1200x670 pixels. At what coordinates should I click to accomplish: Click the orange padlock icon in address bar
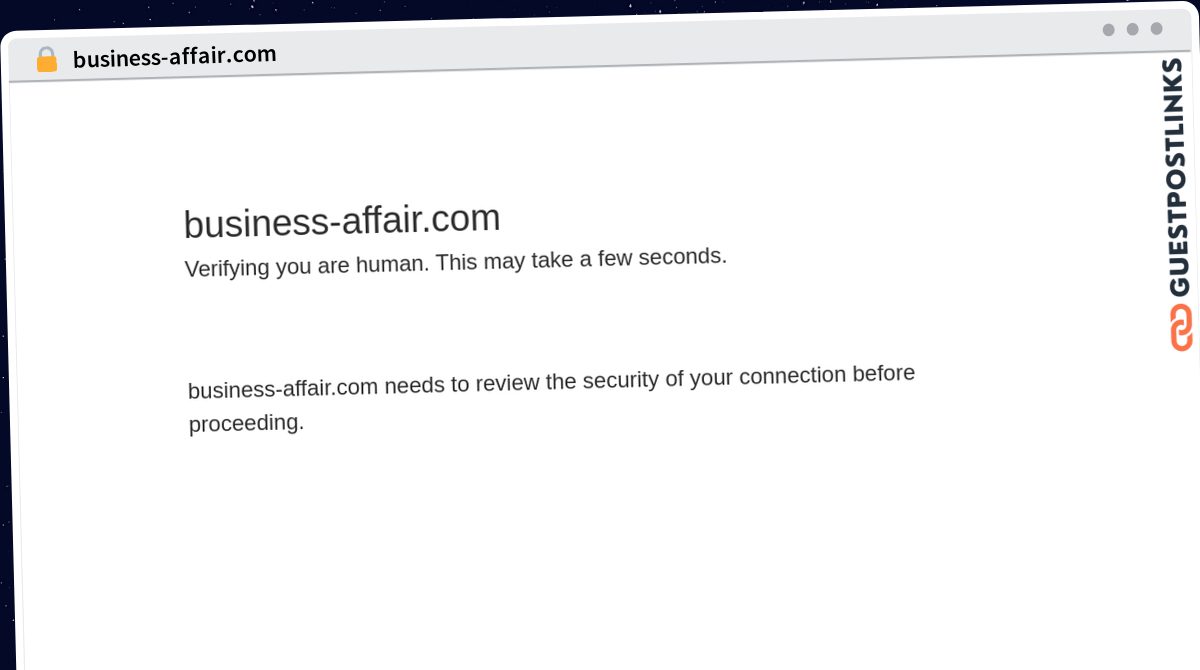(x=47, y=60)
